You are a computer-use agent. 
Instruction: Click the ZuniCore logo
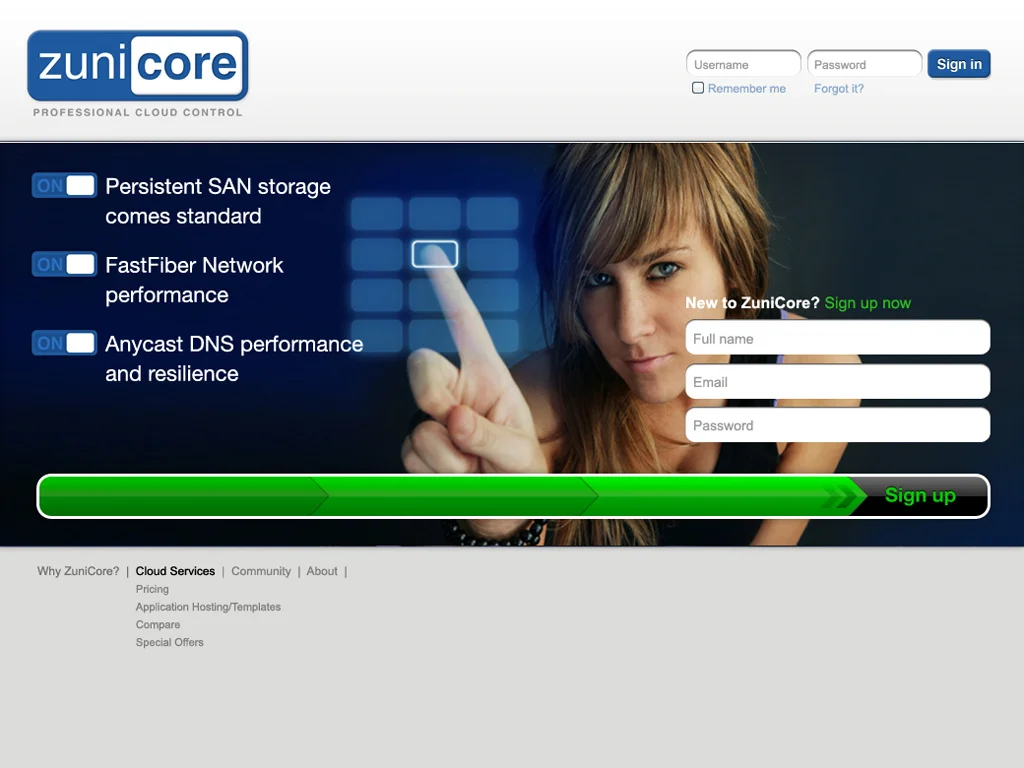138,65
